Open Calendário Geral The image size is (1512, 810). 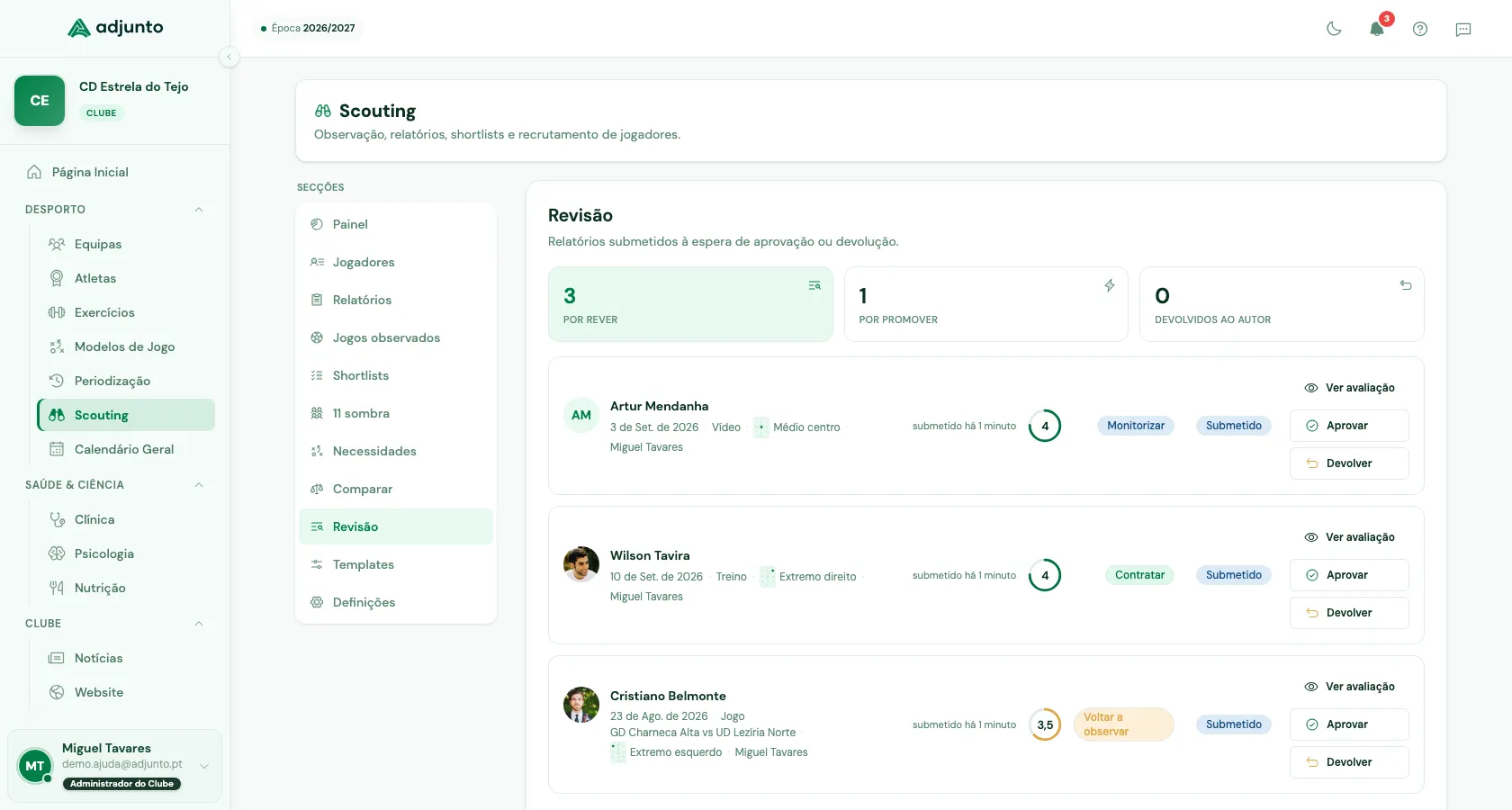[x=126, y=449]
